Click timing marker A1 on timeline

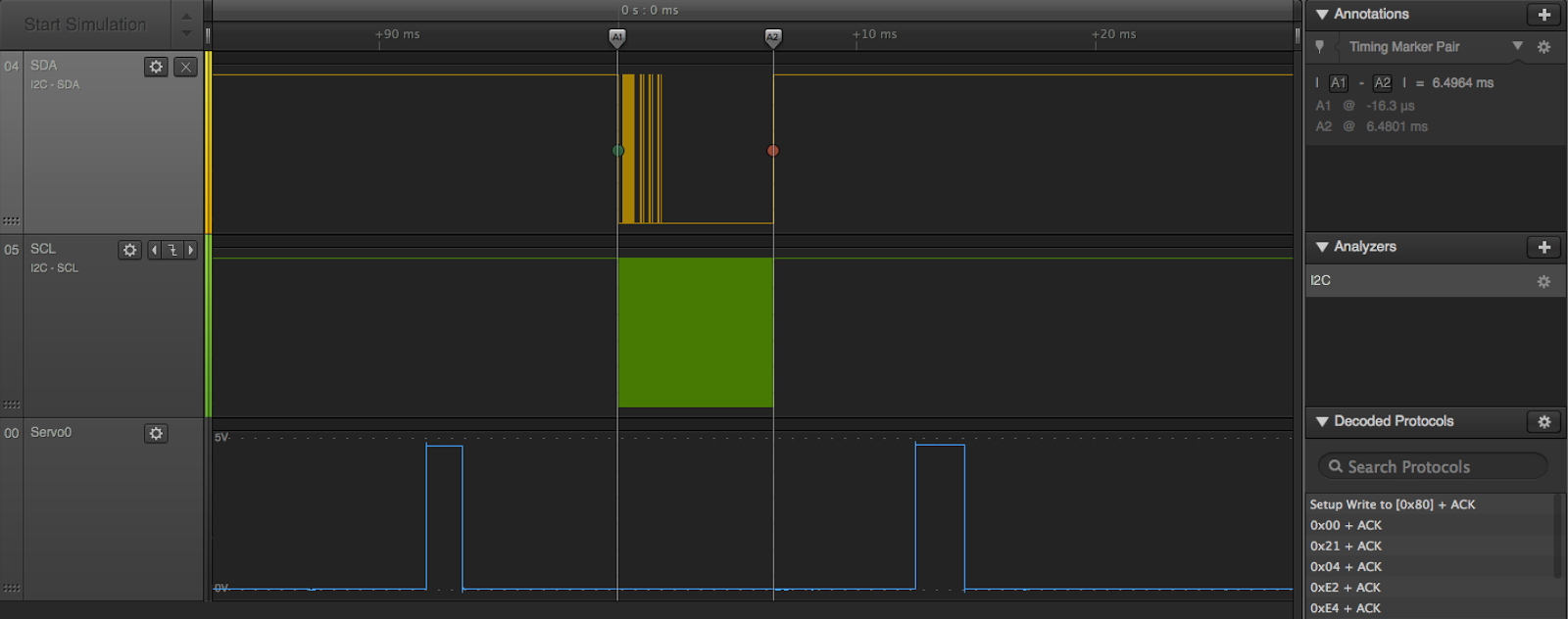[x=616, y=37]
